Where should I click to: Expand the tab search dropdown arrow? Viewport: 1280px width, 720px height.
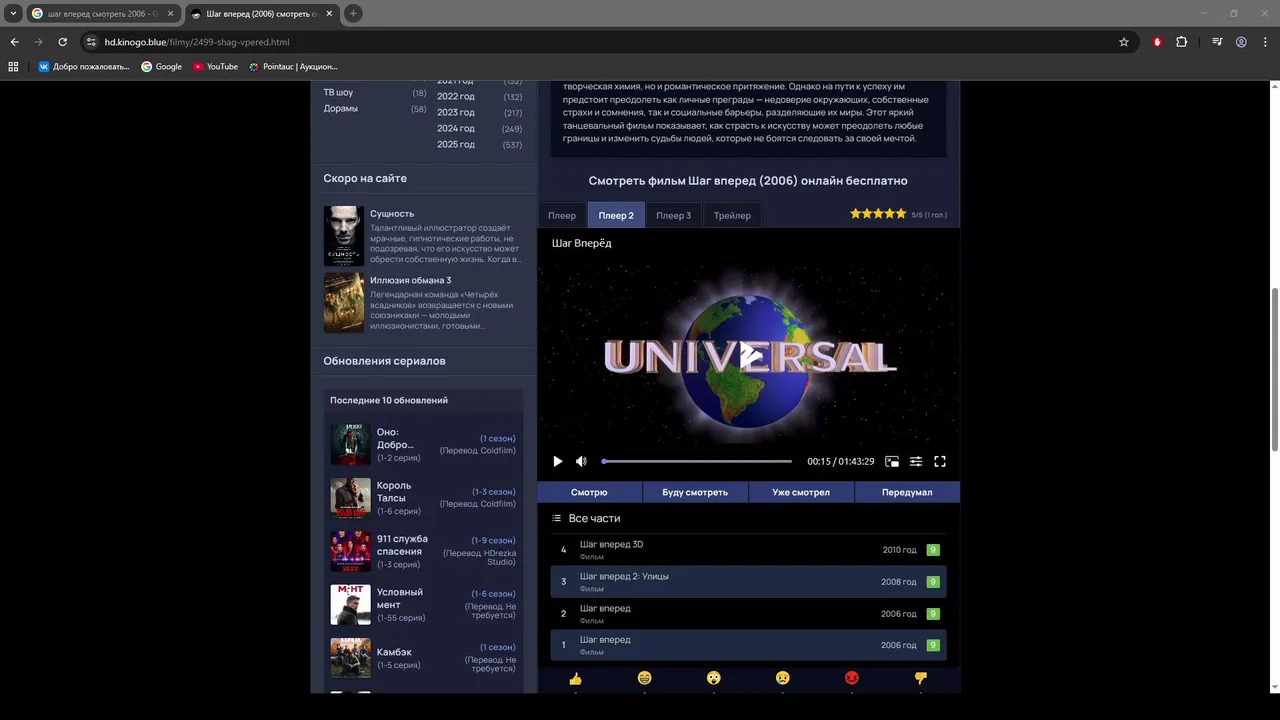13,14
